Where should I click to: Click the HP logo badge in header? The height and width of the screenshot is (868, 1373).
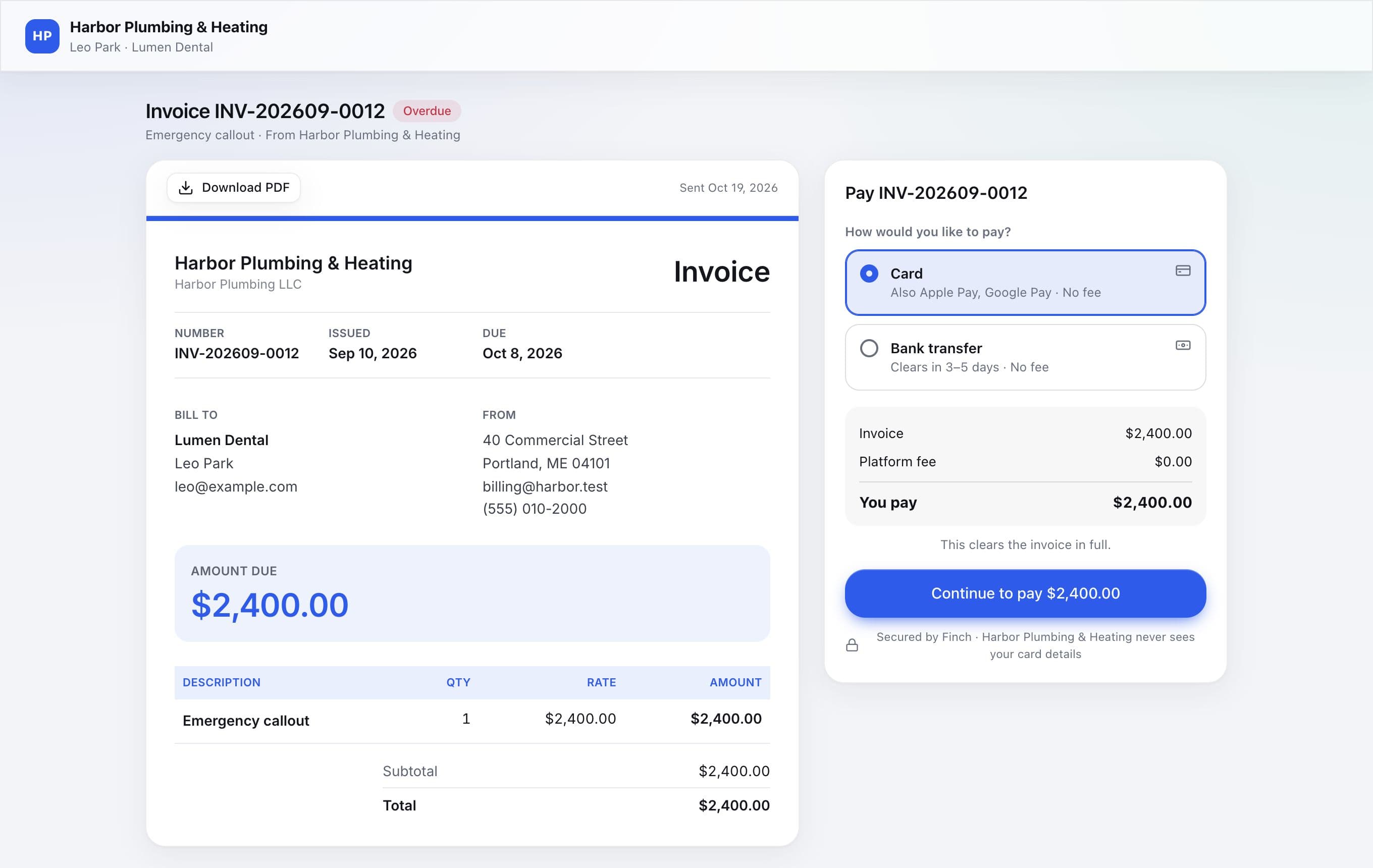42,36
